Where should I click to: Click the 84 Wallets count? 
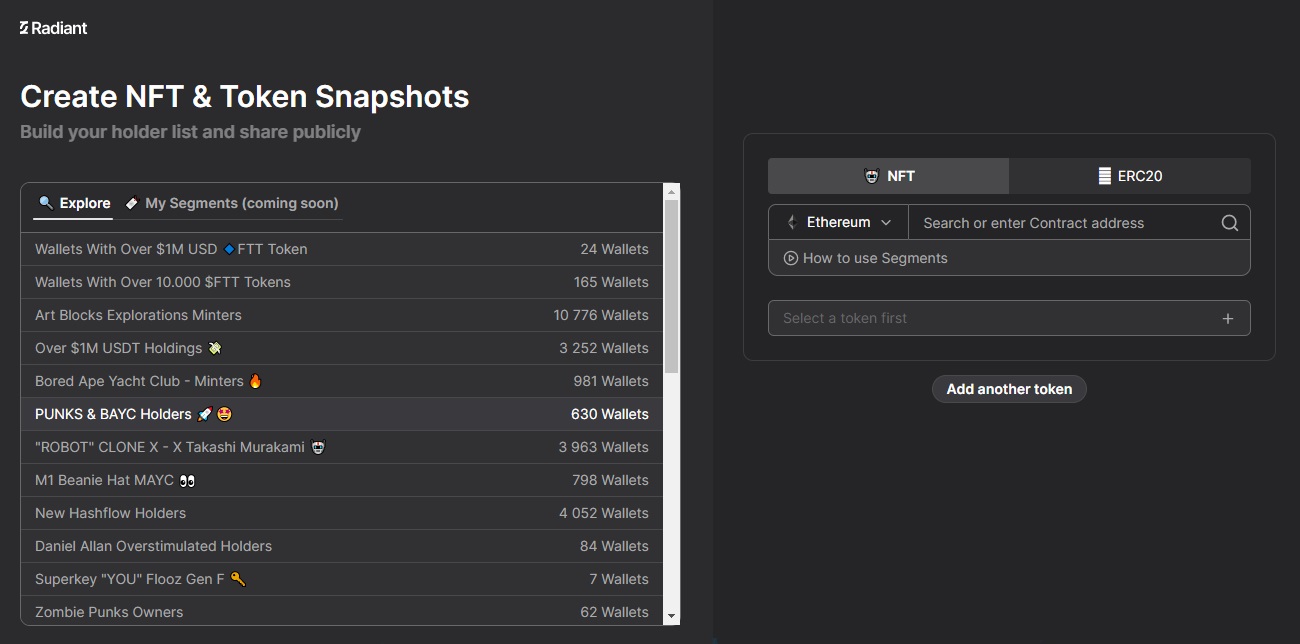click(x=615, y=546)
